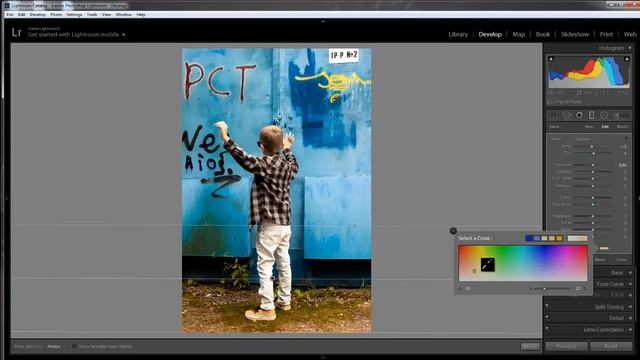Expand the Detail panel
Viewport: 640px width, 360px height.
[630, 318]
